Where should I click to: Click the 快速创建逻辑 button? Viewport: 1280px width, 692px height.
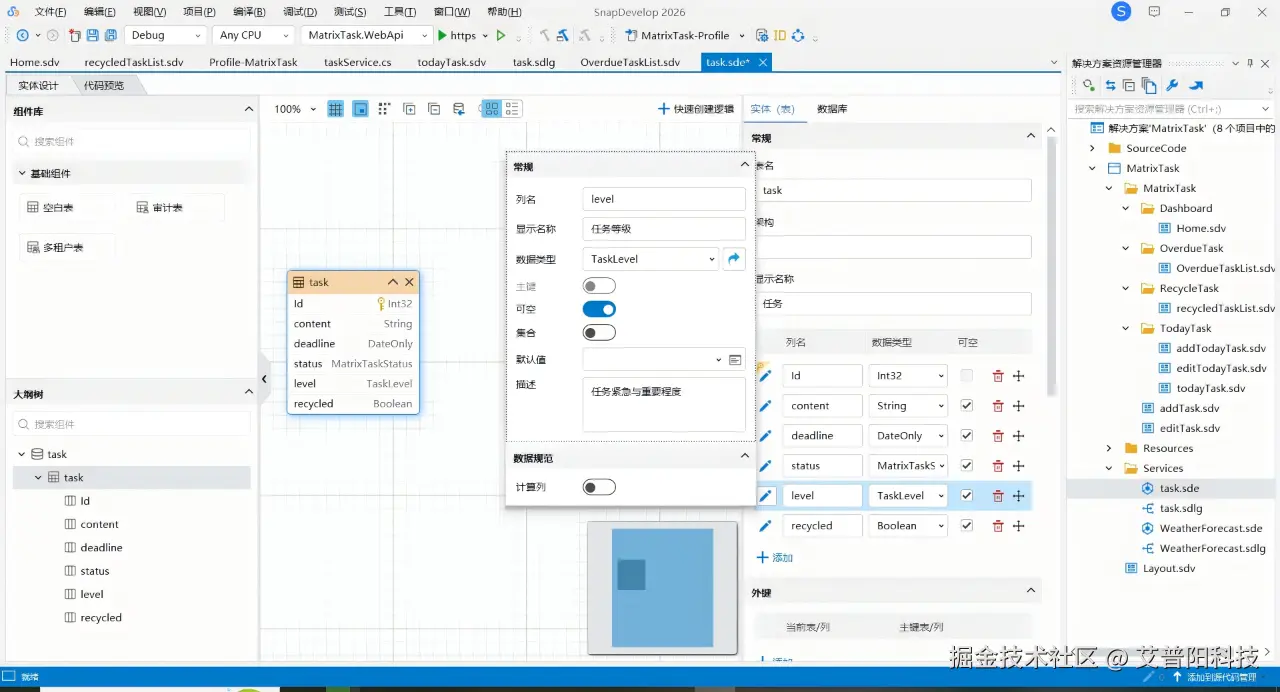pos(695,109)
